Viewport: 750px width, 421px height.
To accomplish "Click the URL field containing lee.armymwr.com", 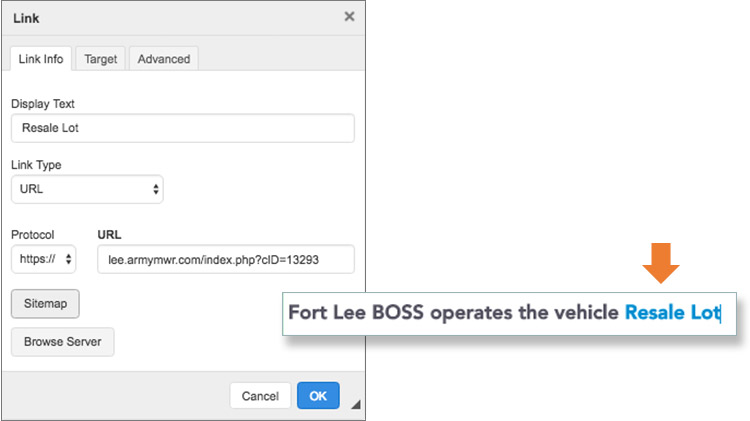I will point(226,259).
